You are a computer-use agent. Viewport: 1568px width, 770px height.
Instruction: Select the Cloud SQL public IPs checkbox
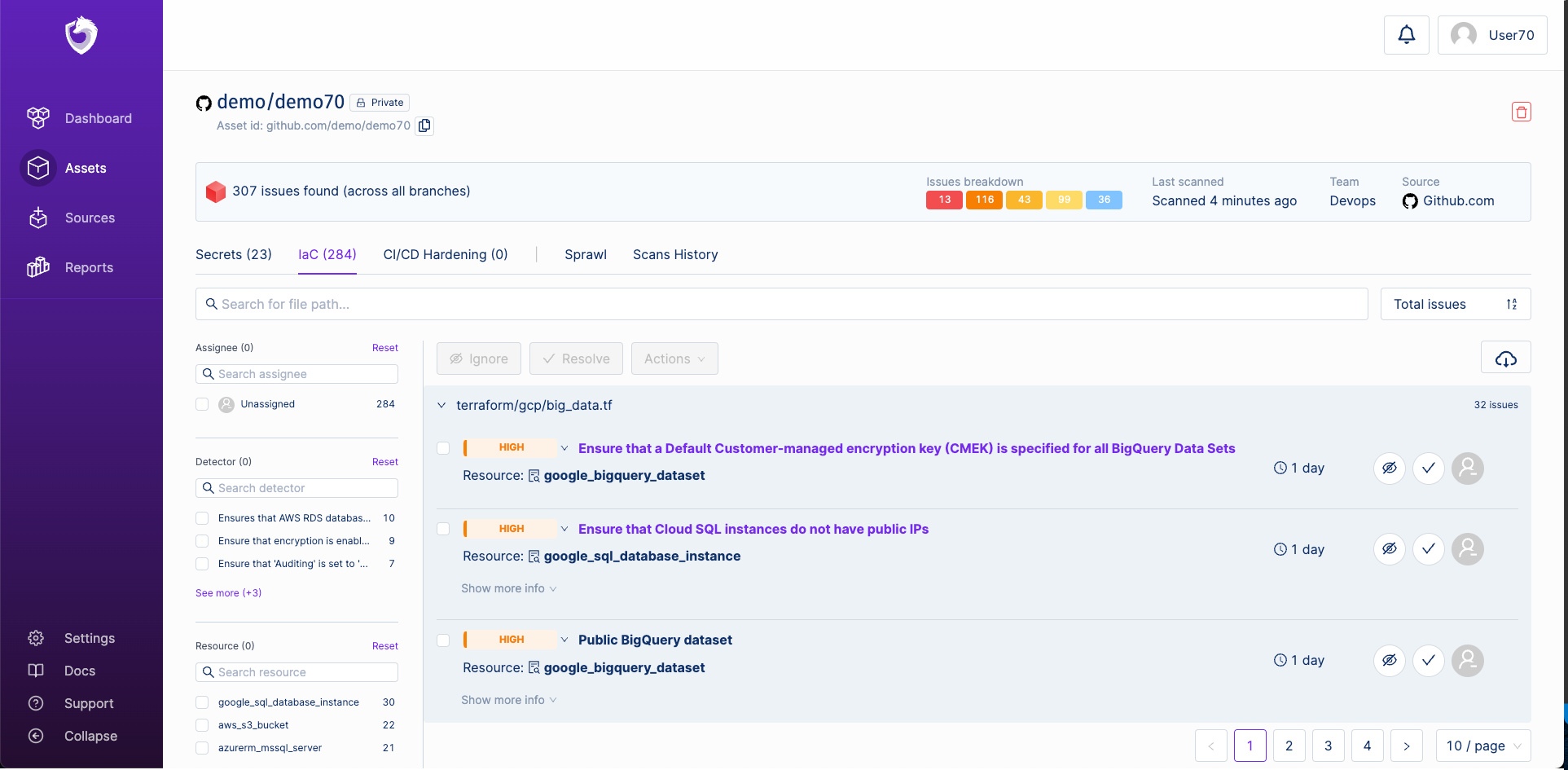click(443, 529)
